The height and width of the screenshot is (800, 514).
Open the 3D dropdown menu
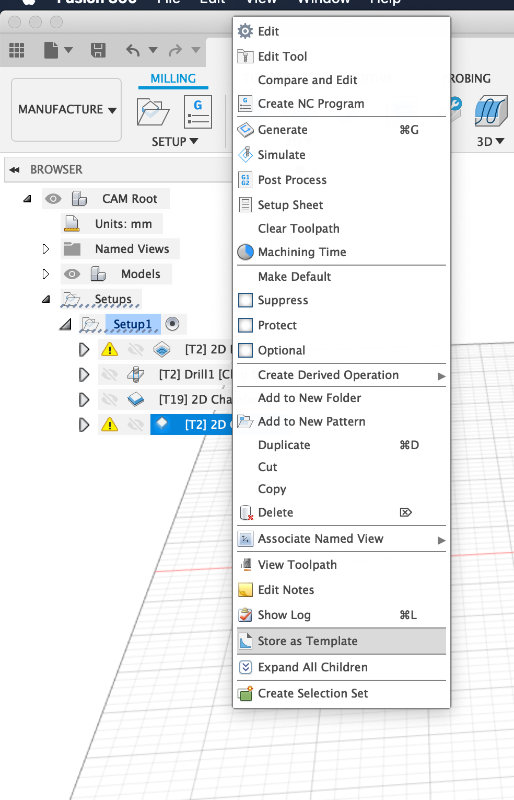(x=491, y=141)
